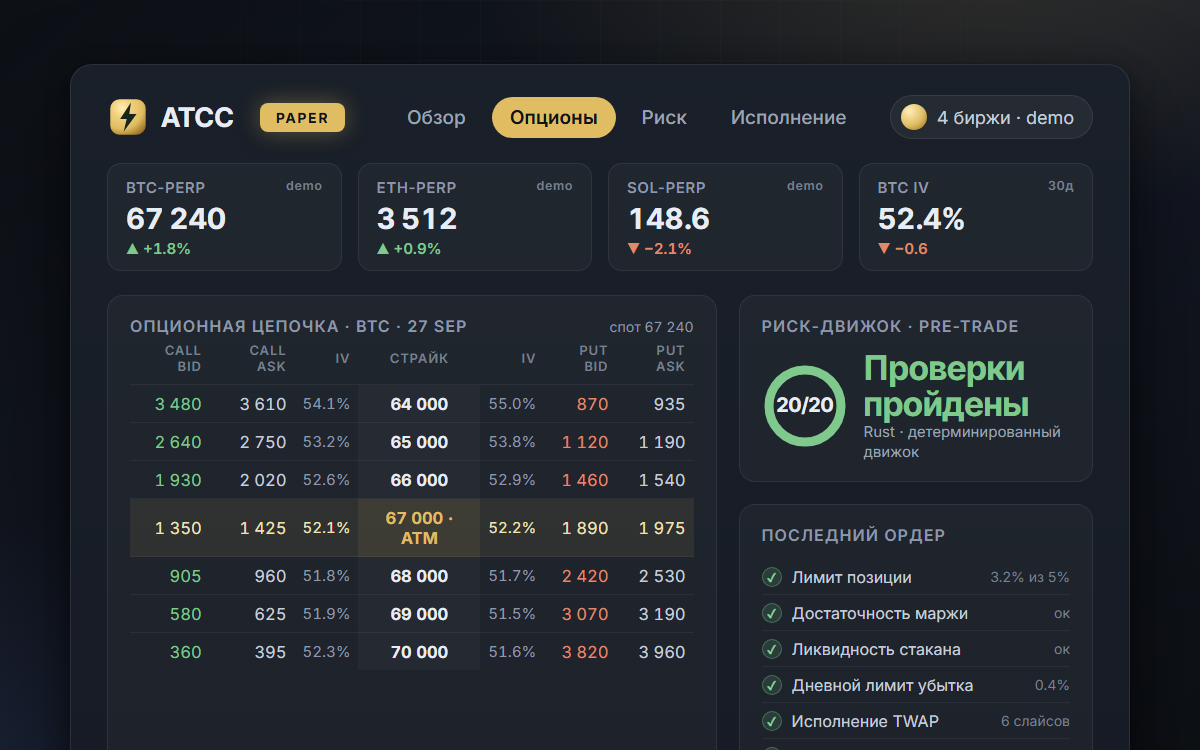
Task: Select the 66 000 strike
Action: tap(419, 480)
